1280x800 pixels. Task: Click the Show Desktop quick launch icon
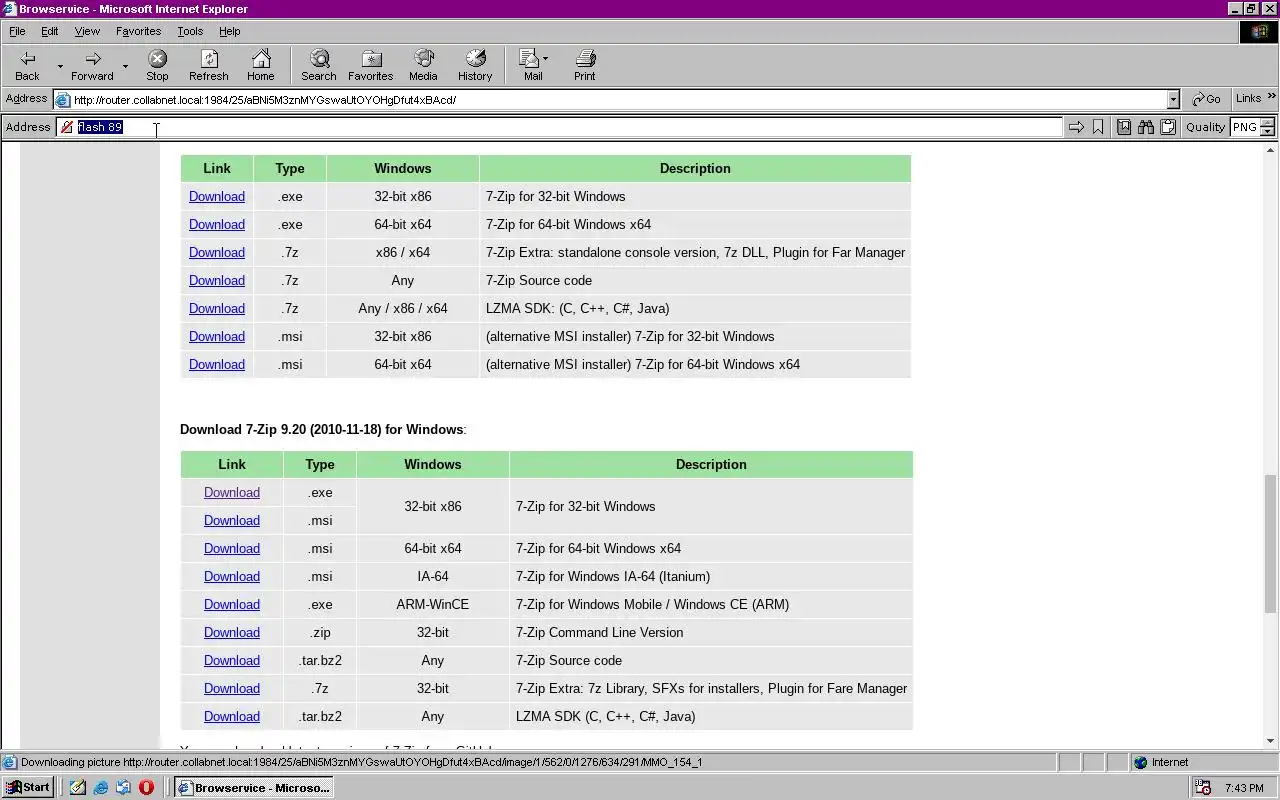tap(78, 788)
